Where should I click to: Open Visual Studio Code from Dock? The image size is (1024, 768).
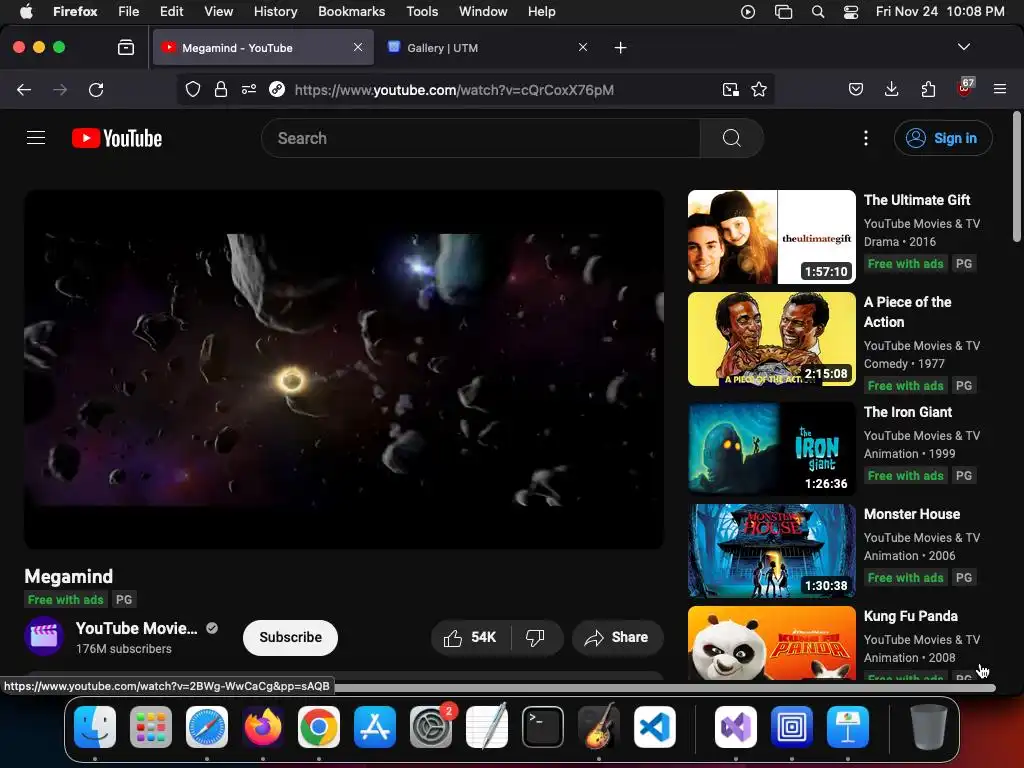(654, 727)
